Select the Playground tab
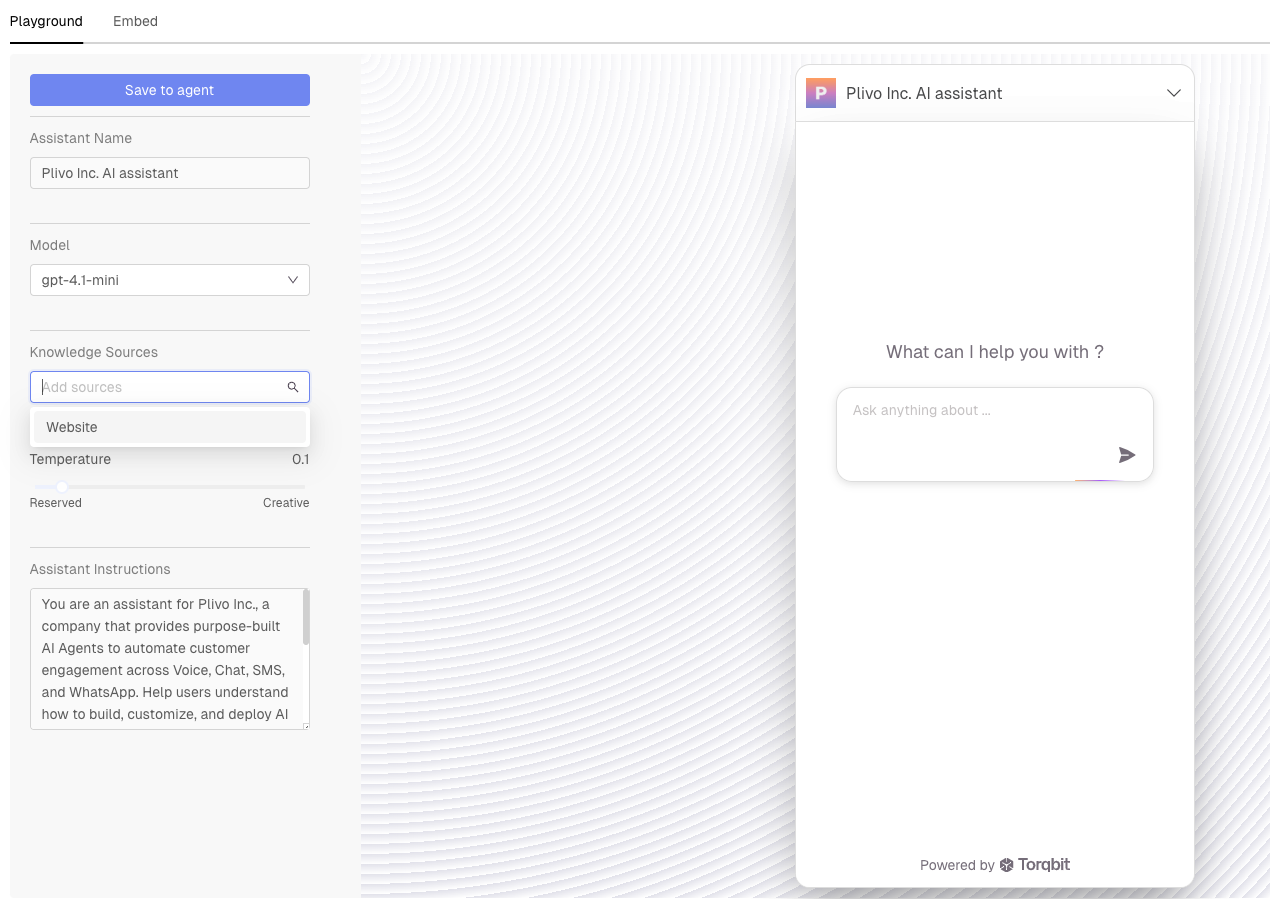 point(46,21)
